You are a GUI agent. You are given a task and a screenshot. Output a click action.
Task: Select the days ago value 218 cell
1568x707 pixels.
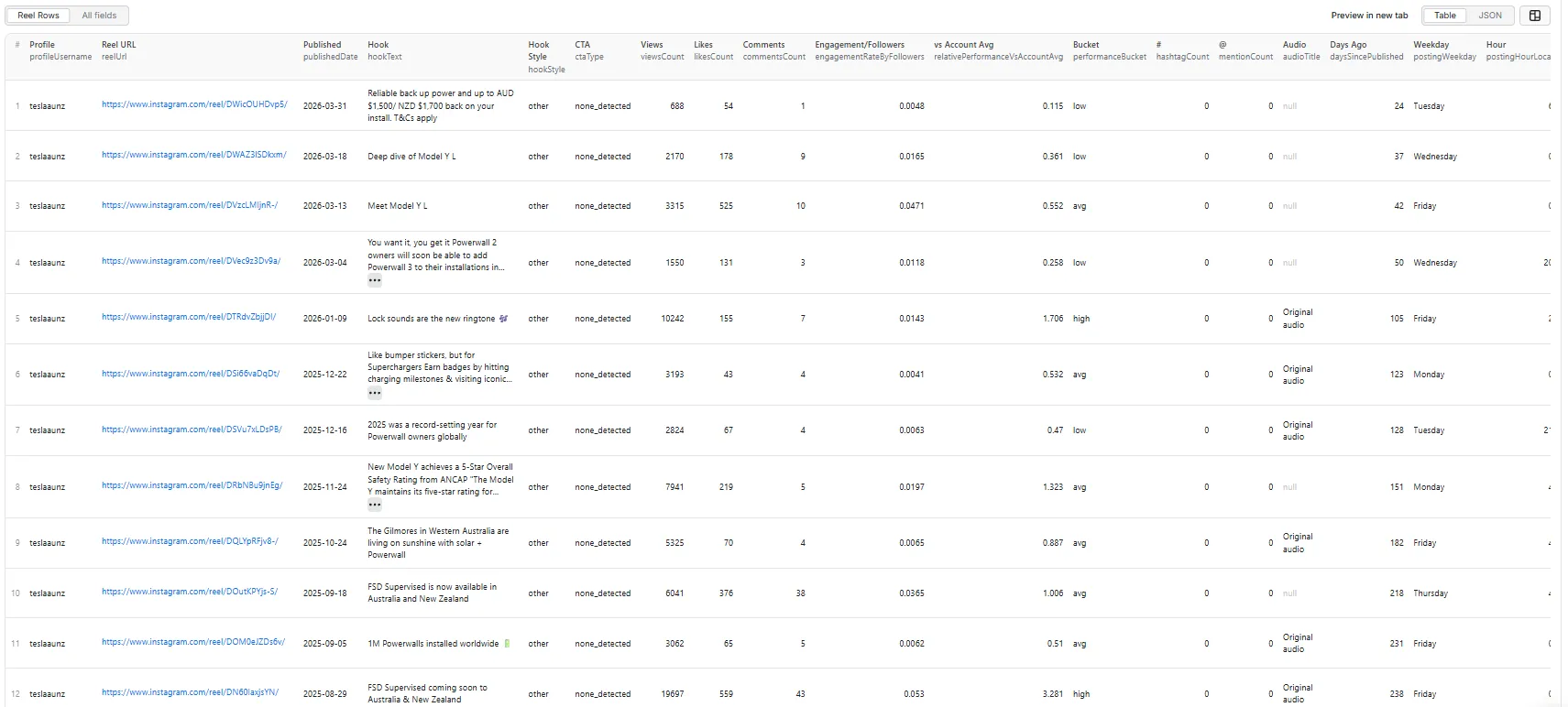coord(1397,593)
